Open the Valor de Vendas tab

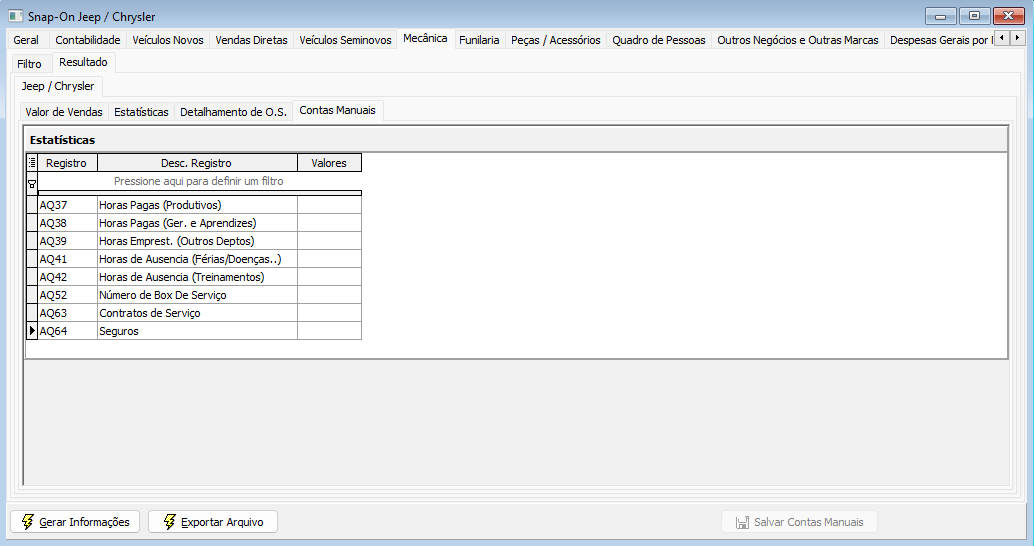click(64, 111)
